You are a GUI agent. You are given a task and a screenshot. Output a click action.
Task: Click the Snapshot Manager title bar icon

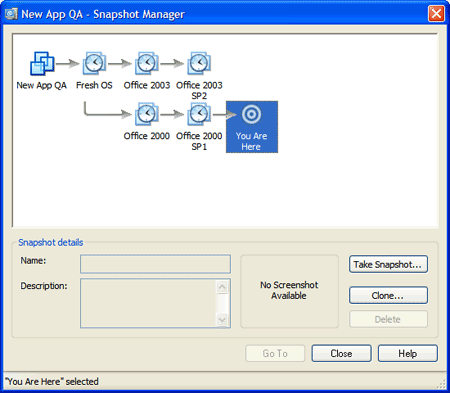pyautogui.click(x=11, y=14)
